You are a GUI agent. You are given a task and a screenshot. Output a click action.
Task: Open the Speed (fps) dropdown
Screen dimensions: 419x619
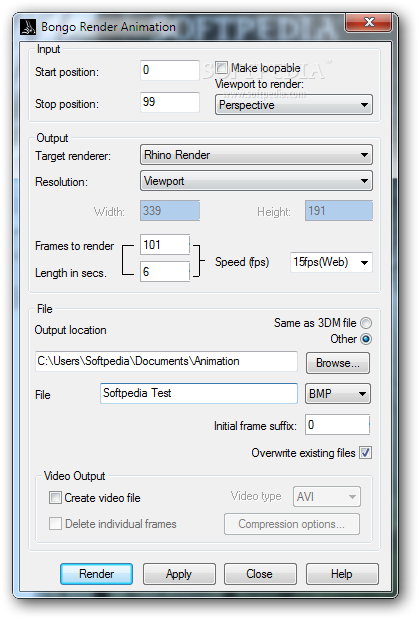331,262
